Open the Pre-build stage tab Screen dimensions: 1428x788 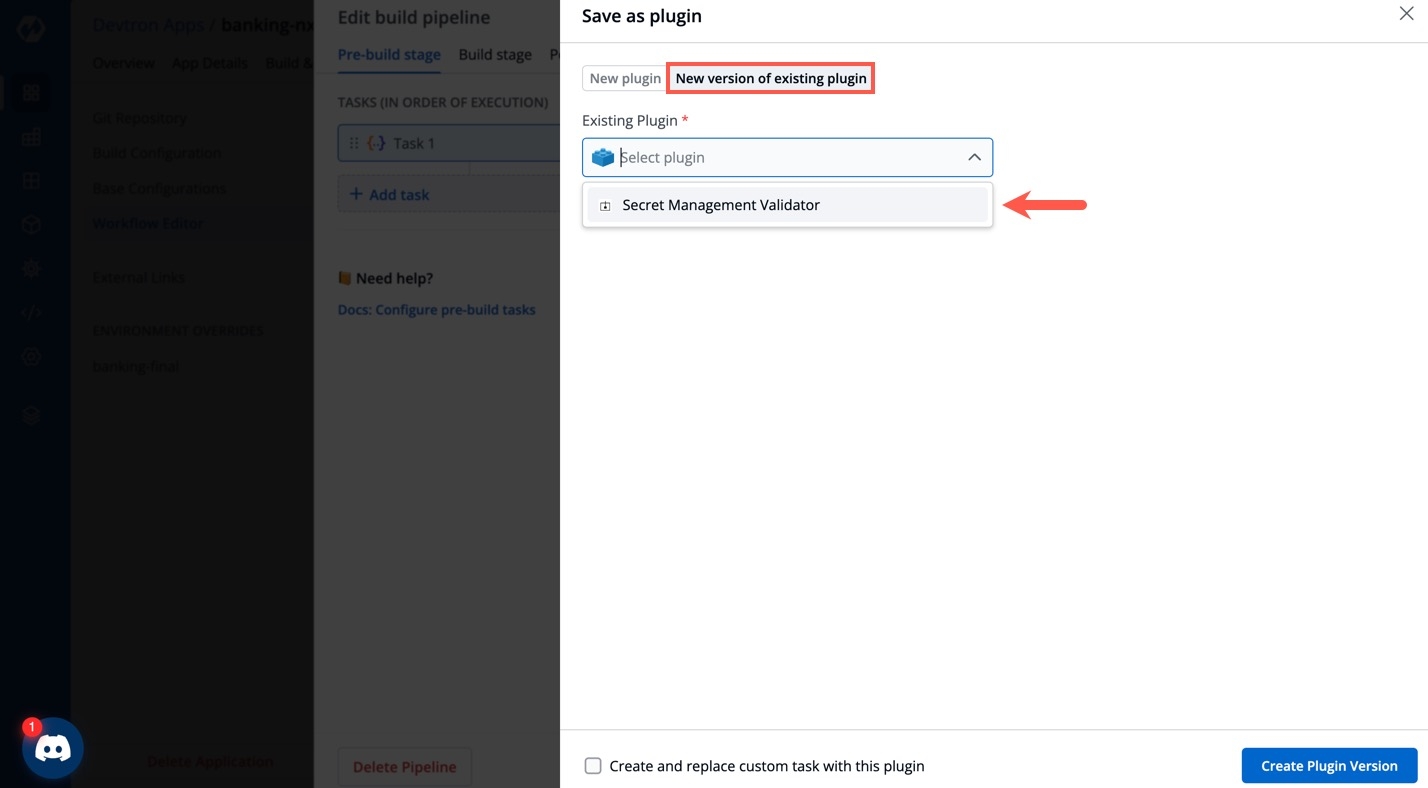pos(389,55)
